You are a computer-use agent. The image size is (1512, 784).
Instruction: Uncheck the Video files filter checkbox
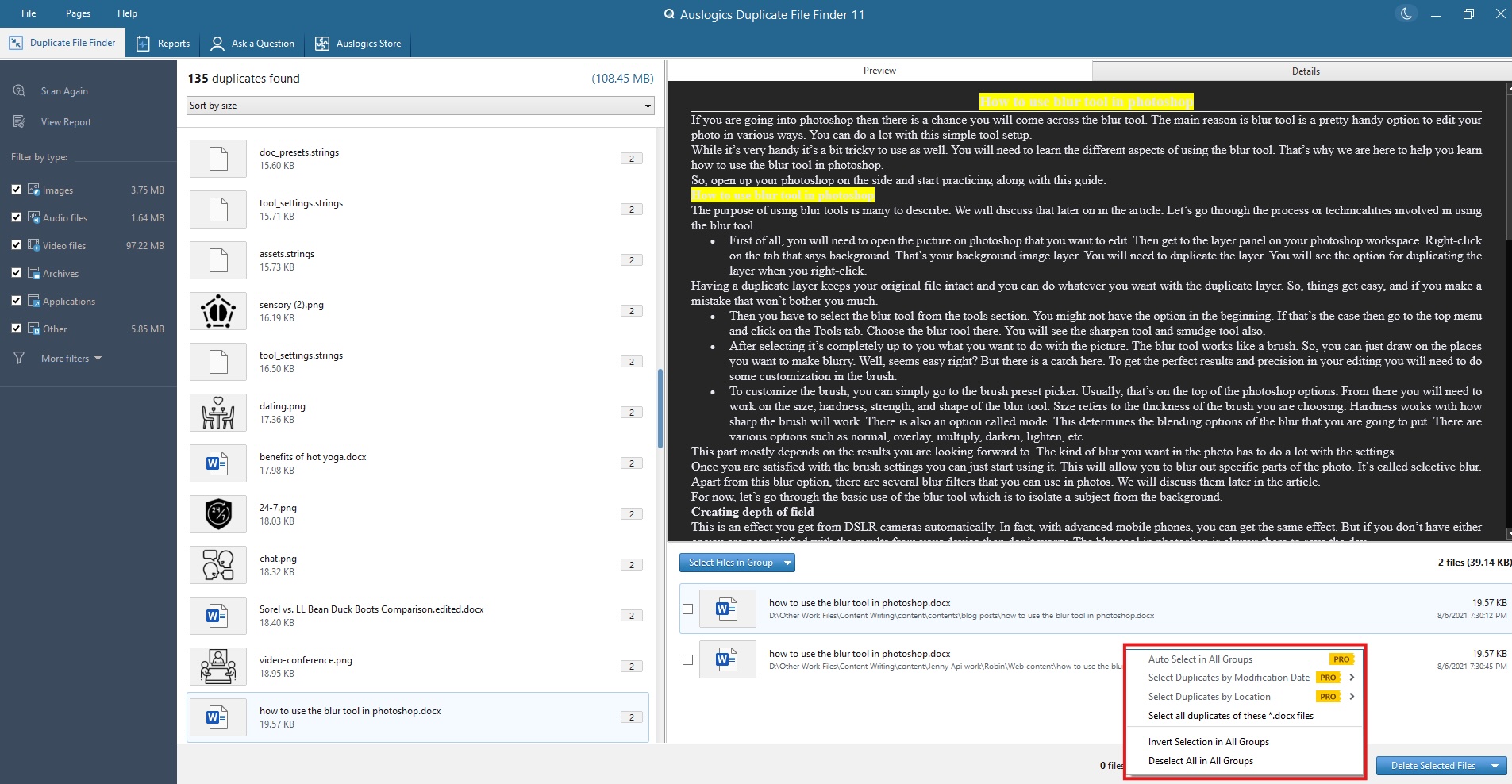(16, 245)
